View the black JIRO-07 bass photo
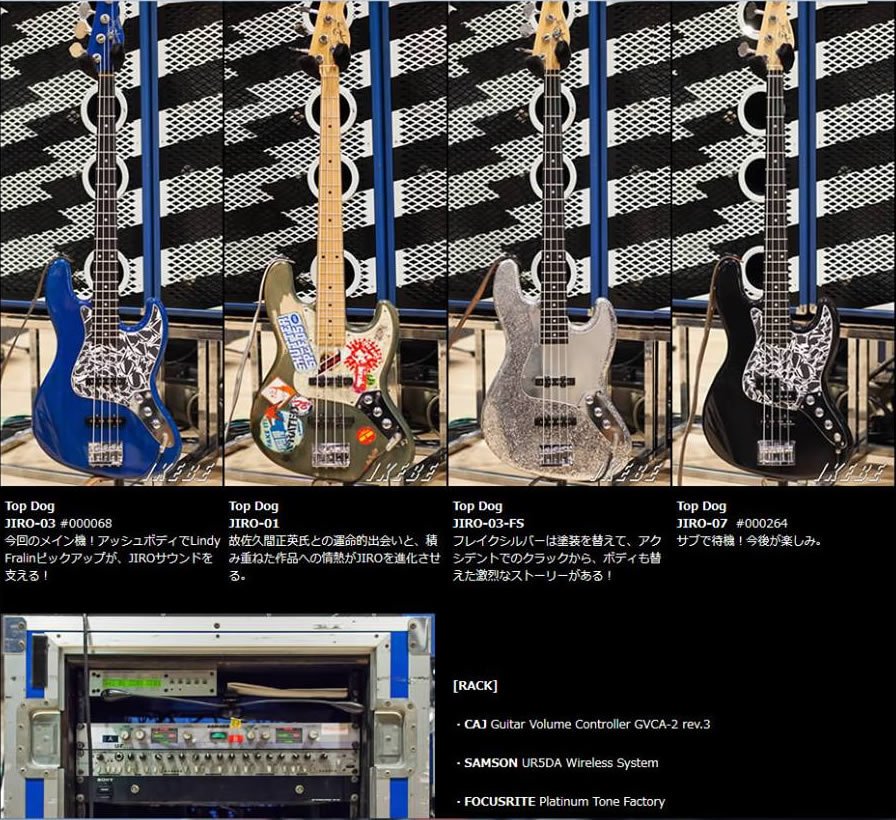This screenshot has width=896, height=820. tap(784, 243)
